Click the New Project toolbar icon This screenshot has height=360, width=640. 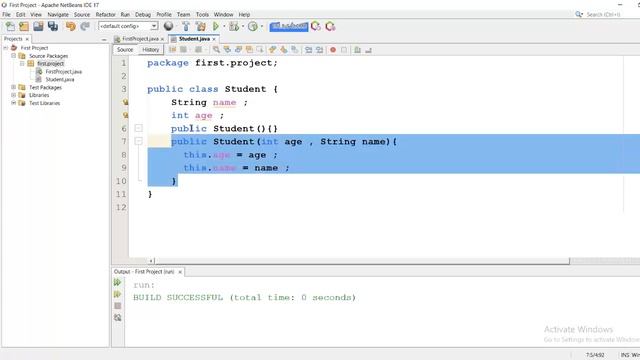tap(24, 27)
